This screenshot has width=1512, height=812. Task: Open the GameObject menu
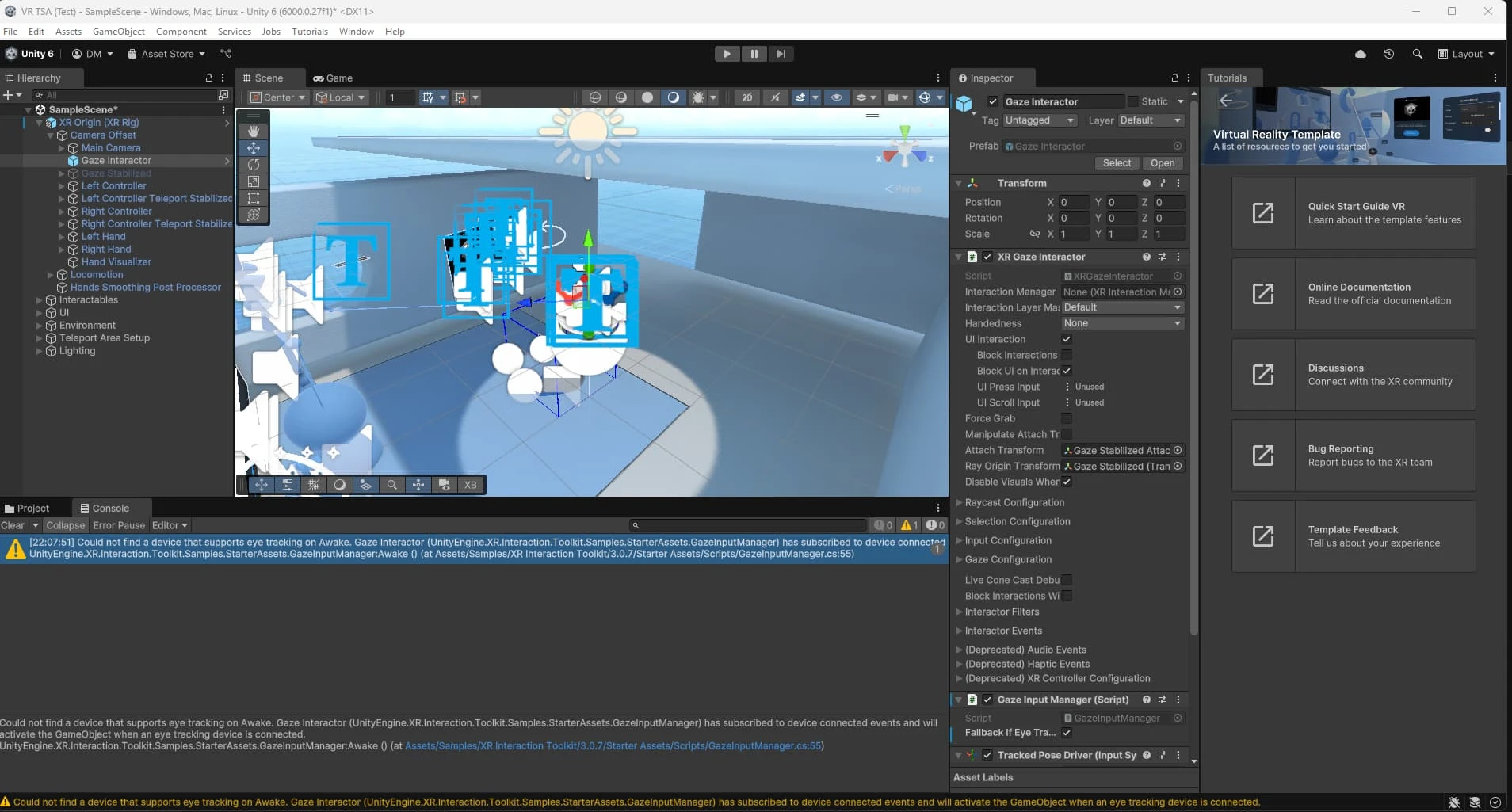[118, 32]
